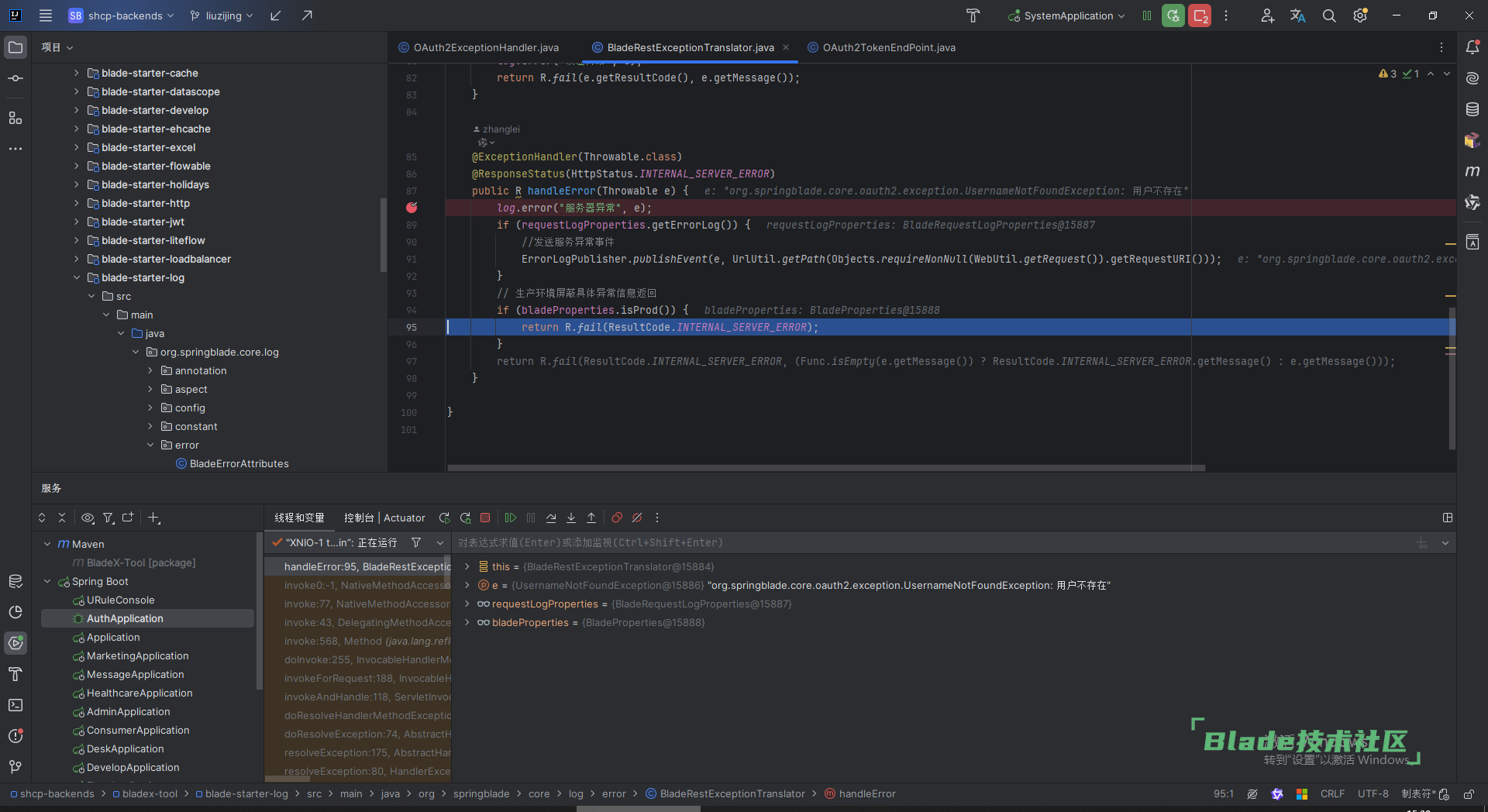Open Search Everywhere magnifier

pyautogui.click(x=1329, y=15)
